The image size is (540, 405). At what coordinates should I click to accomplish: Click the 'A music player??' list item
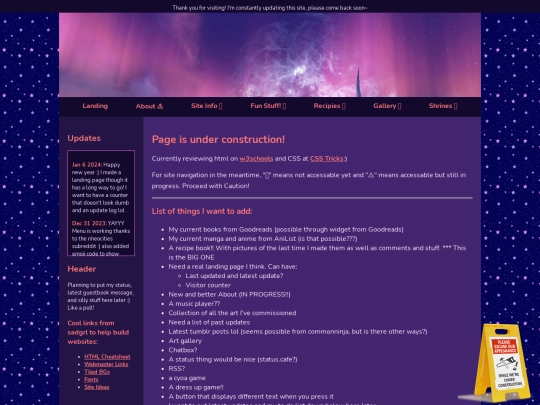194,304
